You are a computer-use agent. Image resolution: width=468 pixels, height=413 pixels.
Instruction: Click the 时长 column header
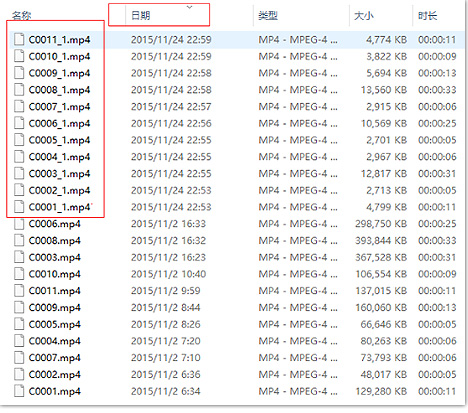tap(428, 15)
